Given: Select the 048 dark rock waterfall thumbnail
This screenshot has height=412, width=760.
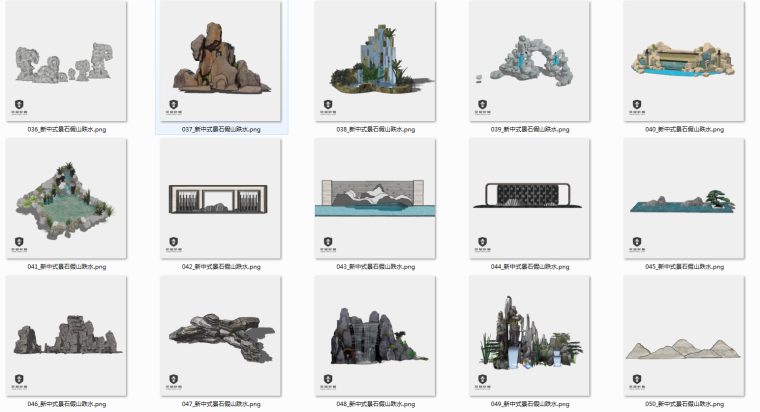Looking at the screenshot, I should click(375, 336).
